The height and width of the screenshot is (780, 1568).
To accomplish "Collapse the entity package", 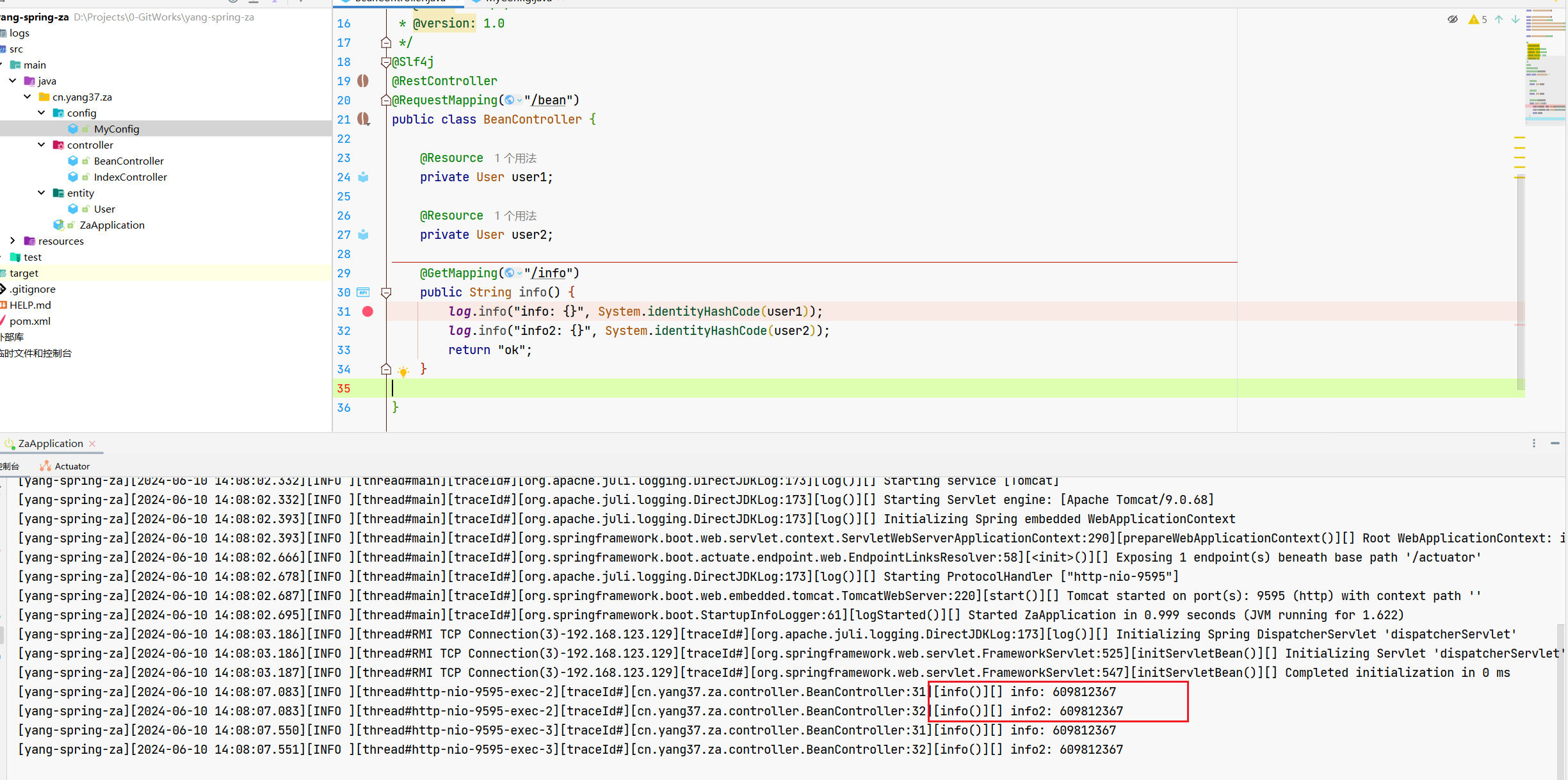I will 42,193.
